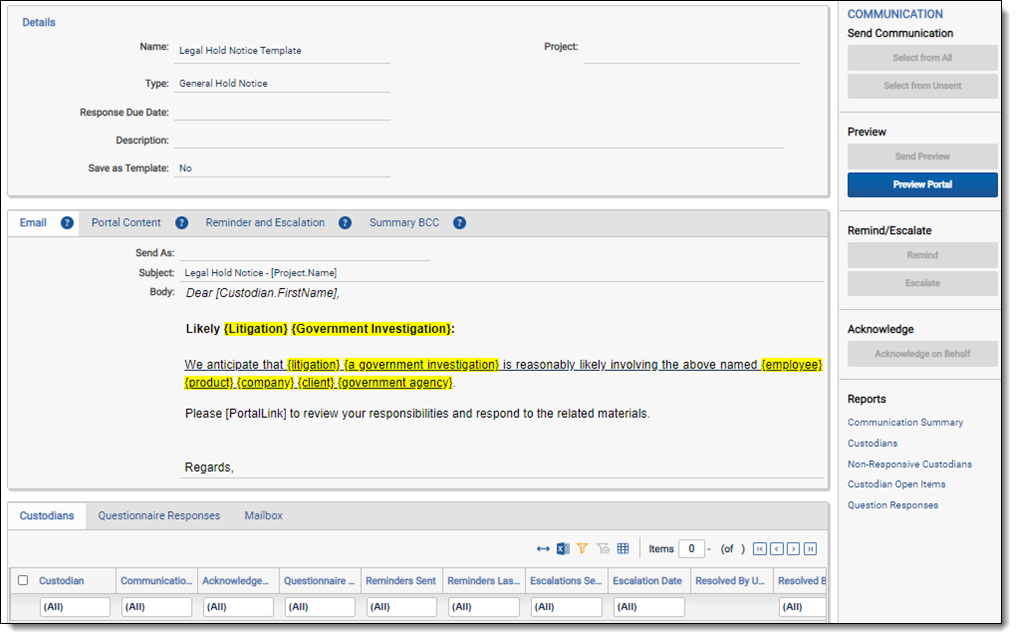
Task: Open Non-Responsive Custodians report
Action: click(x=909, y=464)
